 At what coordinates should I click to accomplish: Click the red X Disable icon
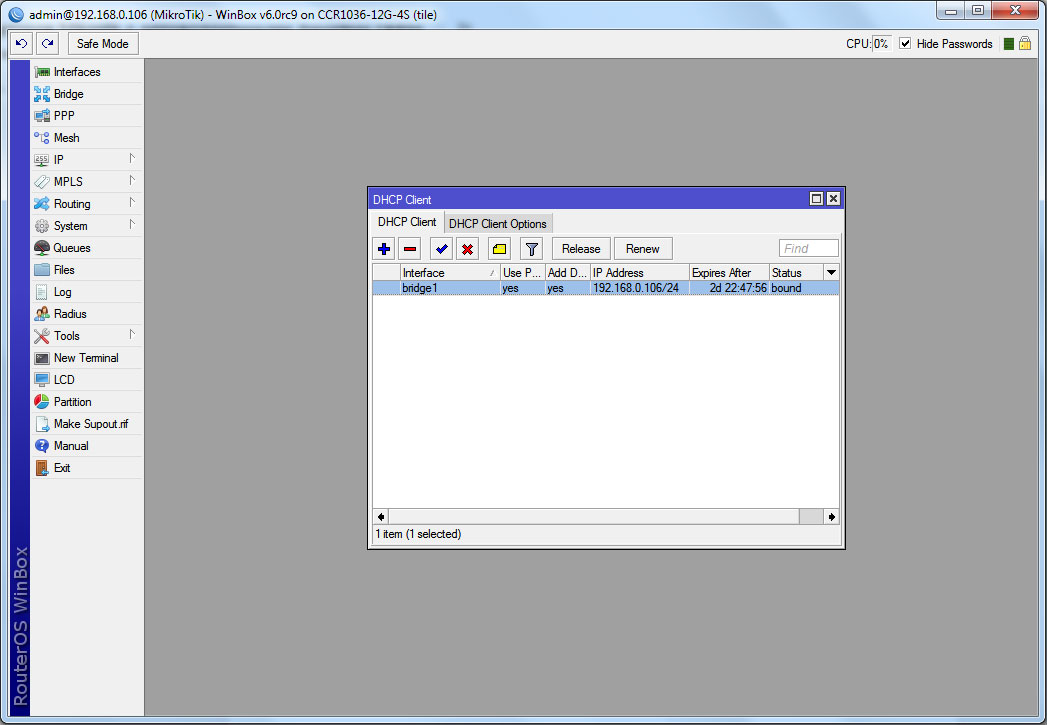[x=467, y=249]
